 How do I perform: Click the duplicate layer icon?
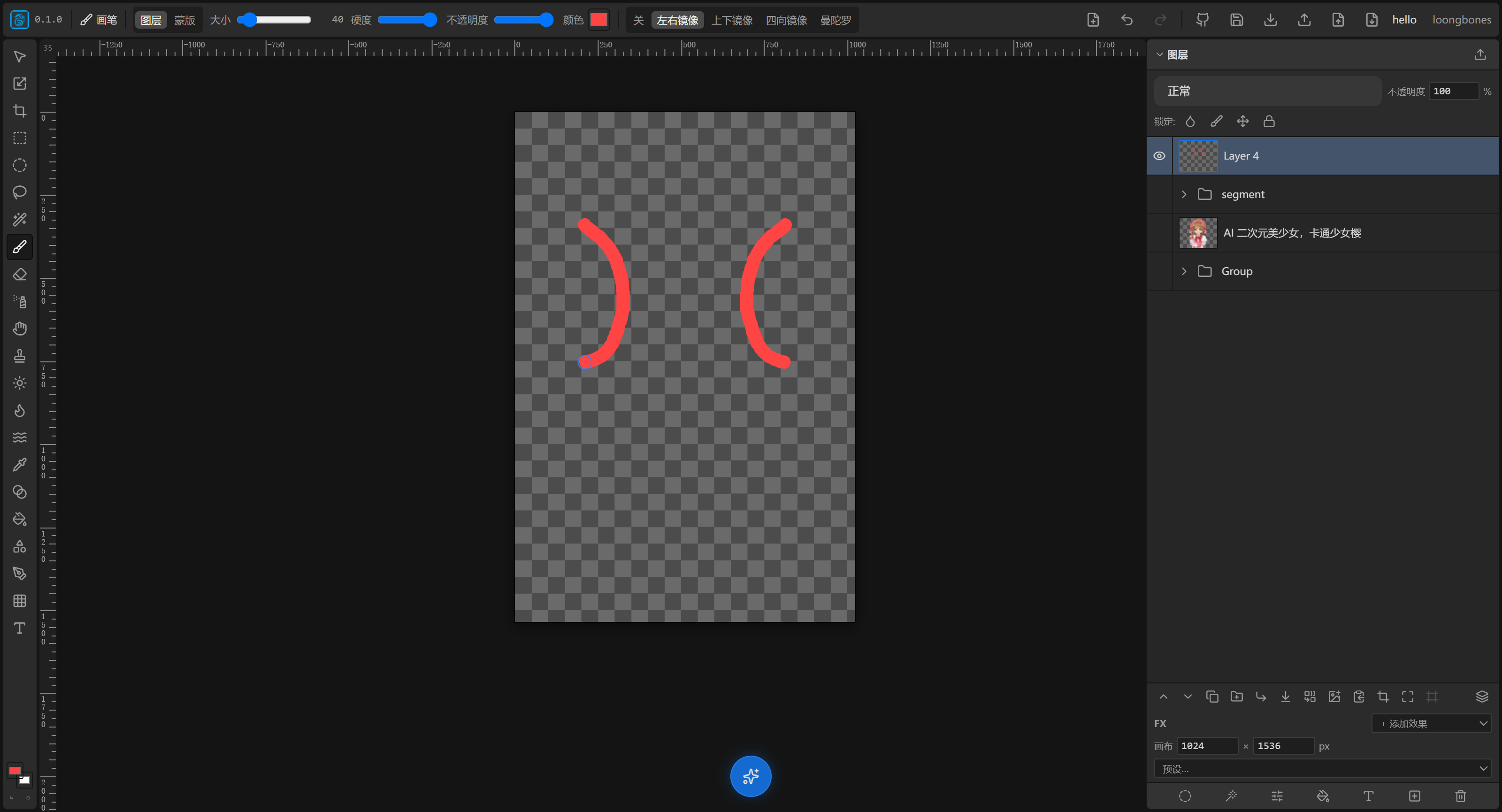point(1212,697)
